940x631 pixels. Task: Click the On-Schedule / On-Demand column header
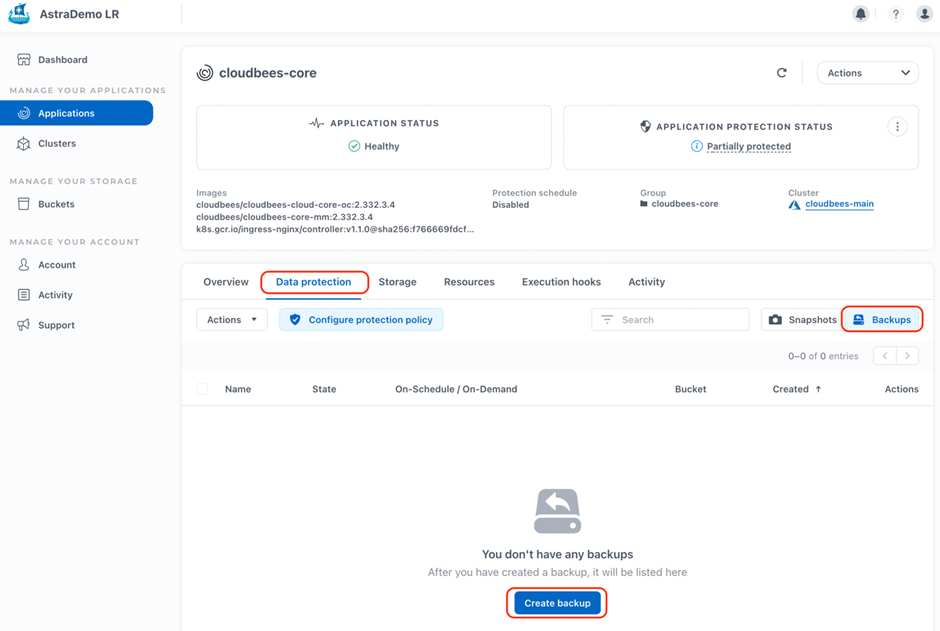pos(456,389)
